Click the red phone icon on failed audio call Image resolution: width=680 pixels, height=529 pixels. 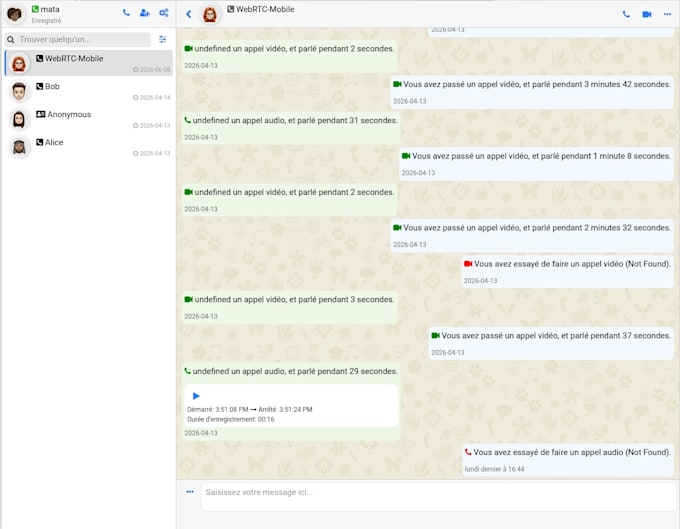pos(468,452)
